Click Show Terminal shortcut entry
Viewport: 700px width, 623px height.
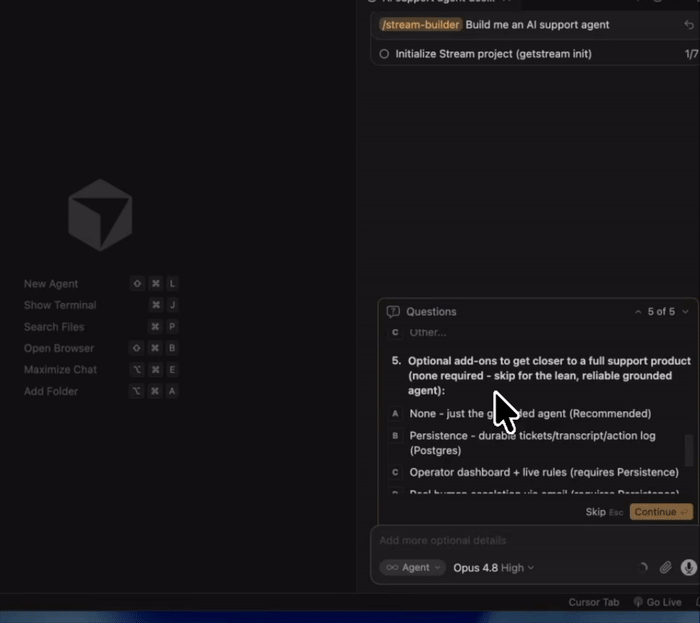point(100,305)
